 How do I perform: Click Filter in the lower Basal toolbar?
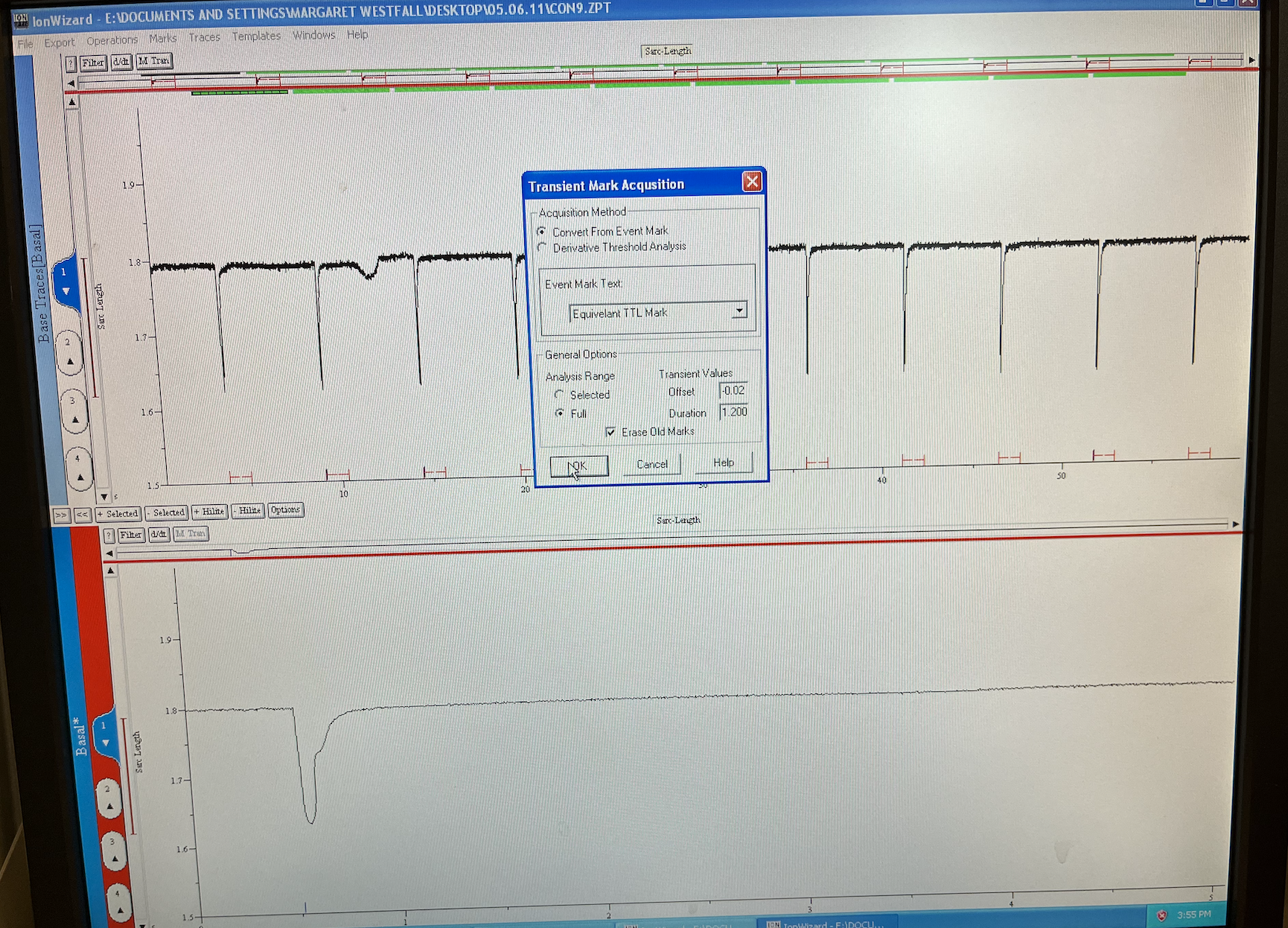[x=130, y=534]
